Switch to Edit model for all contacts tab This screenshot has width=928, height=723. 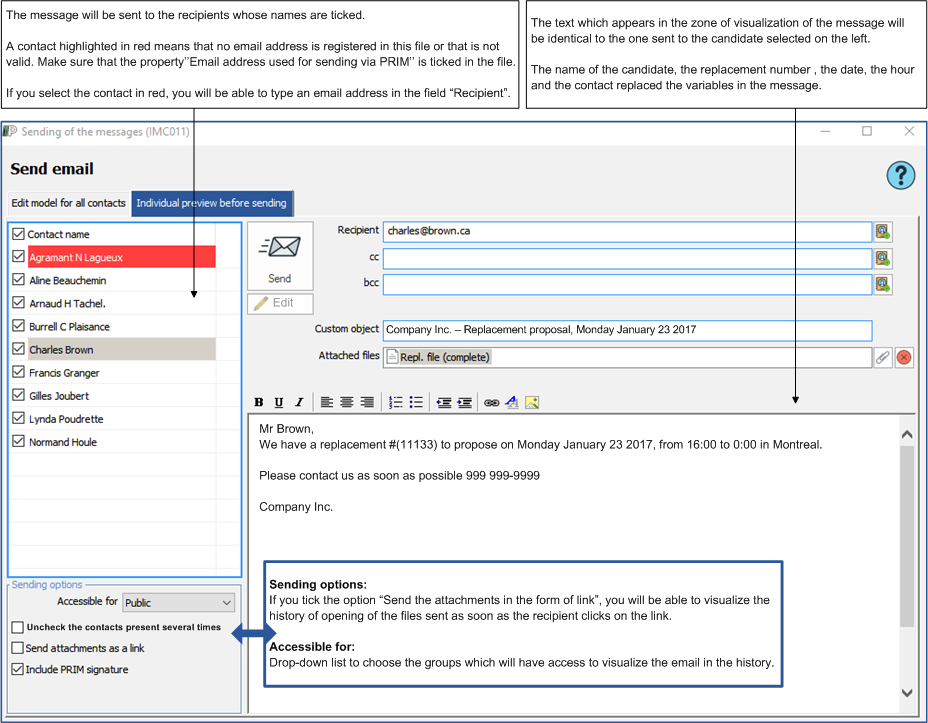[69, 203]
